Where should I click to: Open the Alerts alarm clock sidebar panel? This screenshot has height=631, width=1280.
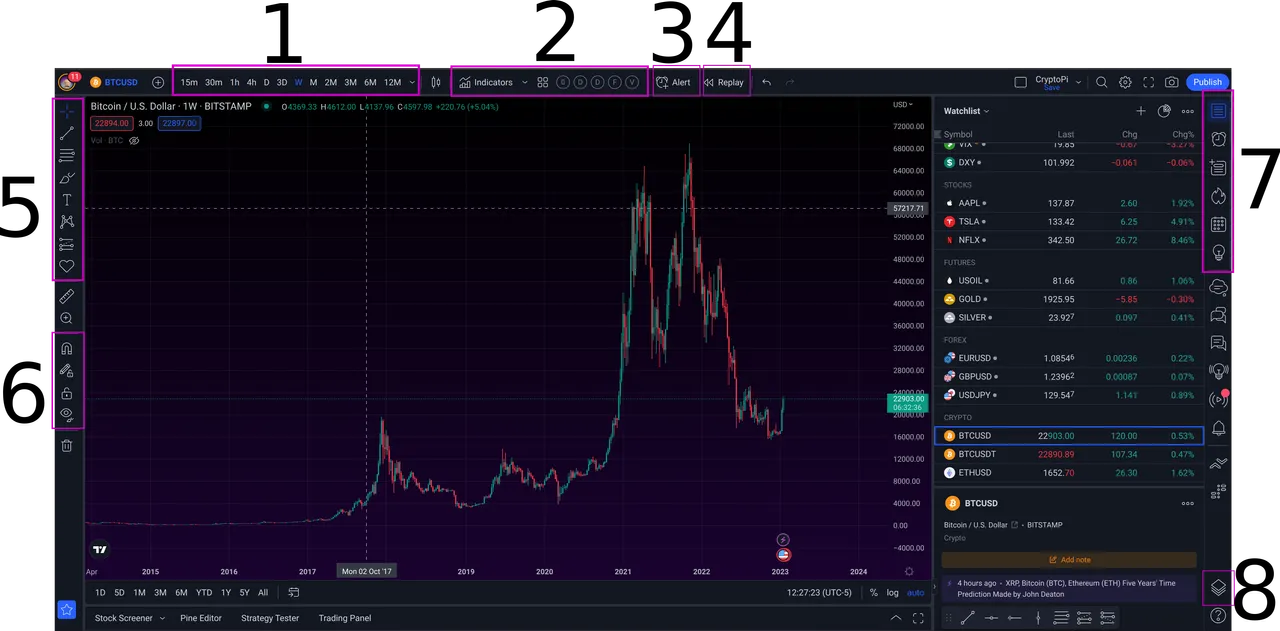tap(1218, 139)
